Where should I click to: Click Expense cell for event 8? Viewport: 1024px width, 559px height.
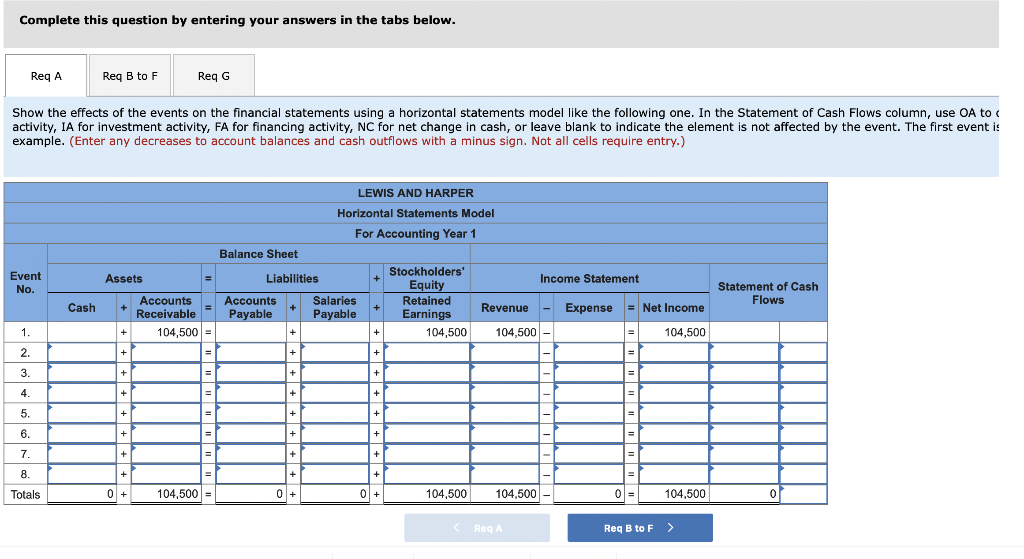point(589,474)
